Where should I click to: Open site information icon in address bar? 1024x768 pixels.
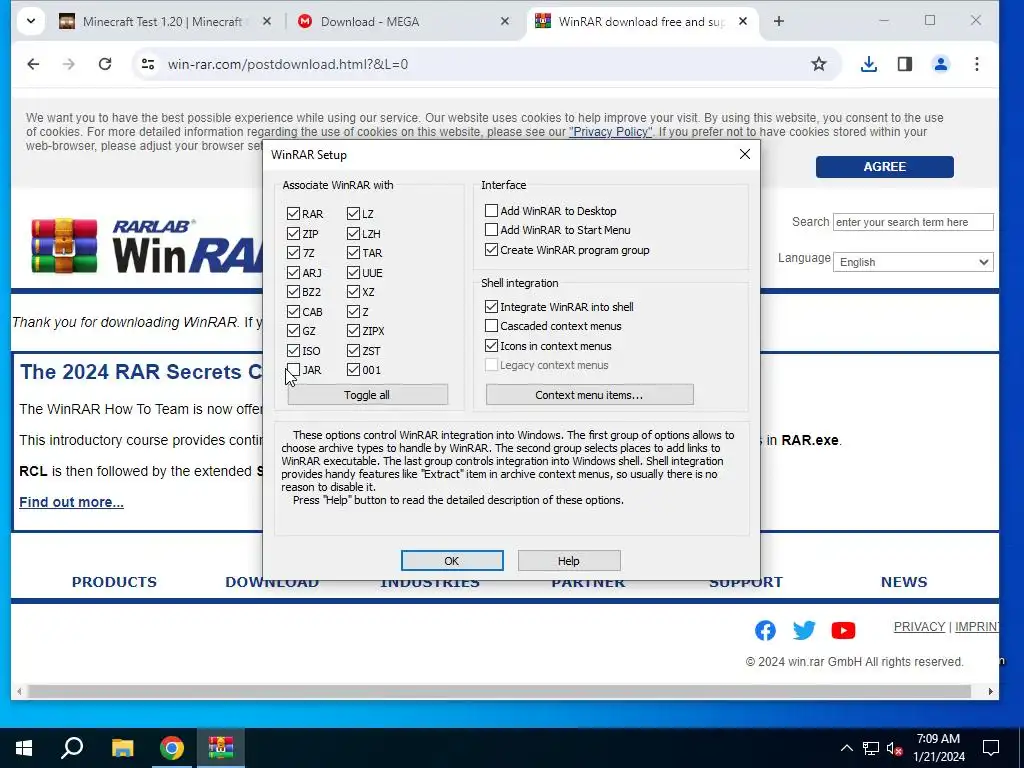[148, 64]
